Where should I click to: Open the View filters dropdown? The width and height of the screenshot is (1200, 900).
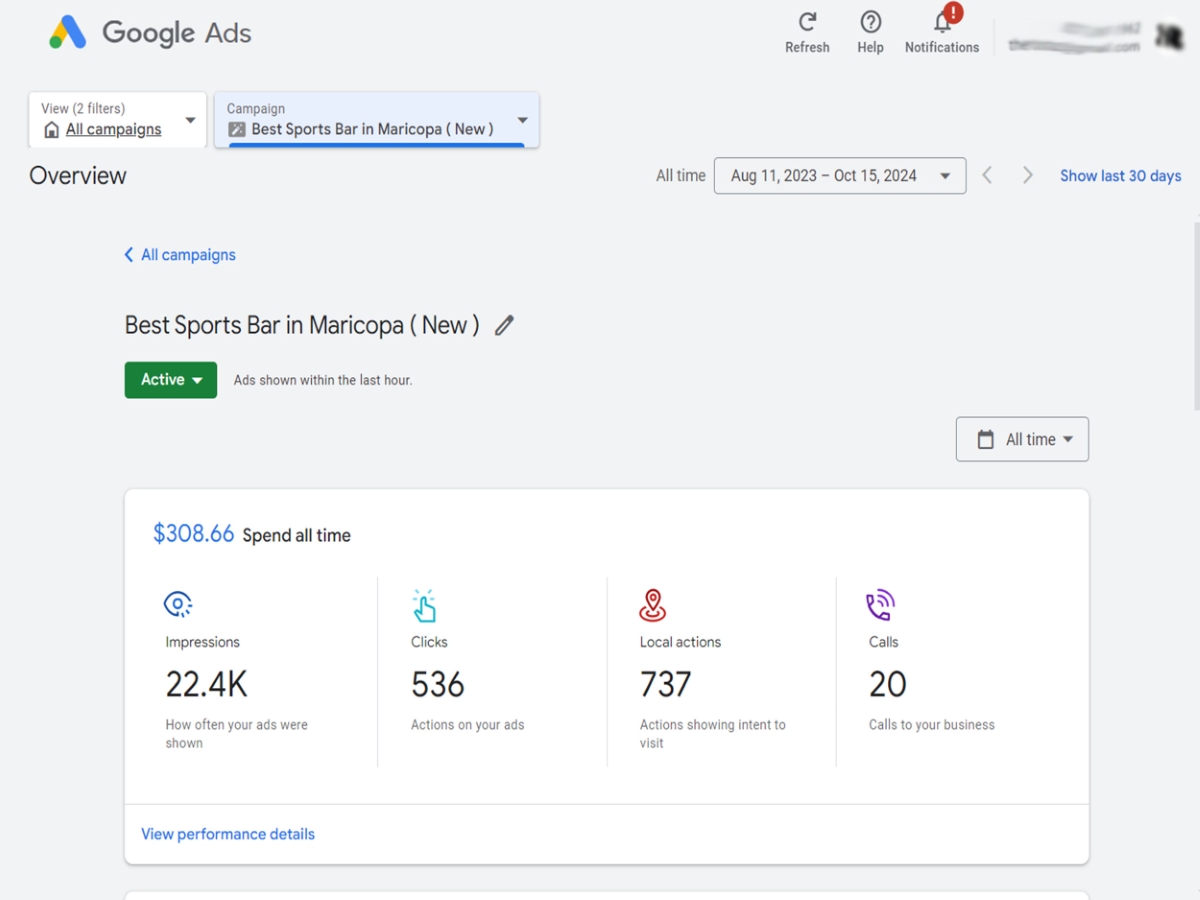point(189,118)
